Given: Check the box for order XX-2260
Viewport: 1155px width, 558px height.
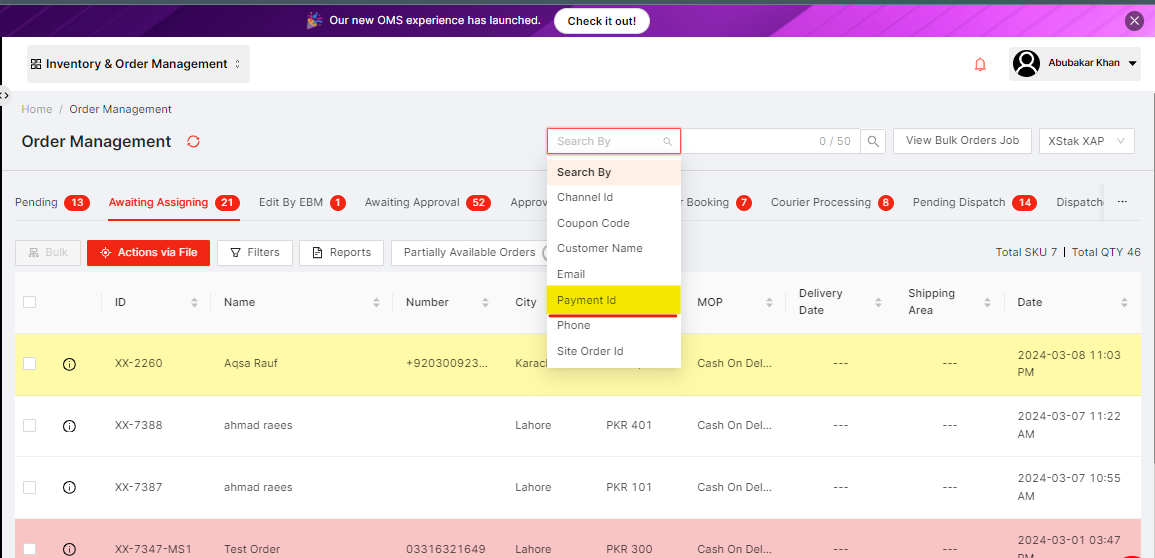Looking at the screenshot, I should tap(30, 364).
